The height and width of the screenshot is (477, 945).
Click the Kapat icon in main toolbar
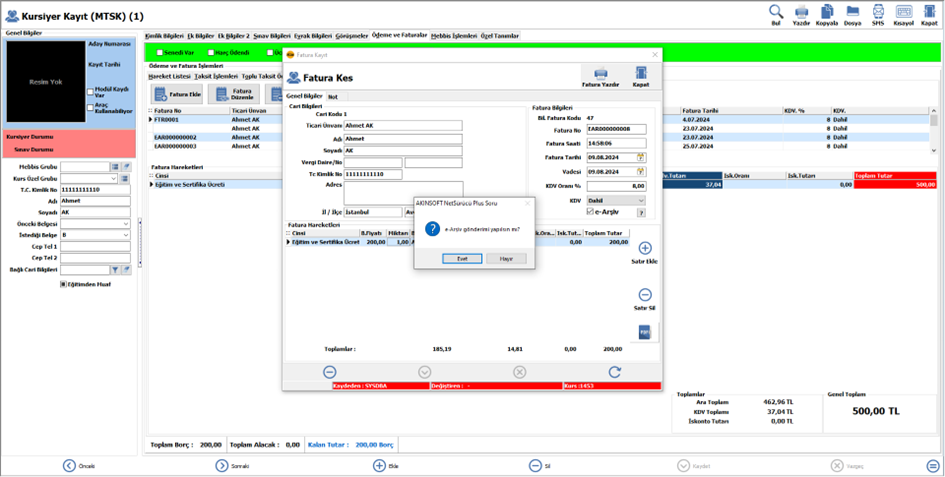[x=929, y=12]
